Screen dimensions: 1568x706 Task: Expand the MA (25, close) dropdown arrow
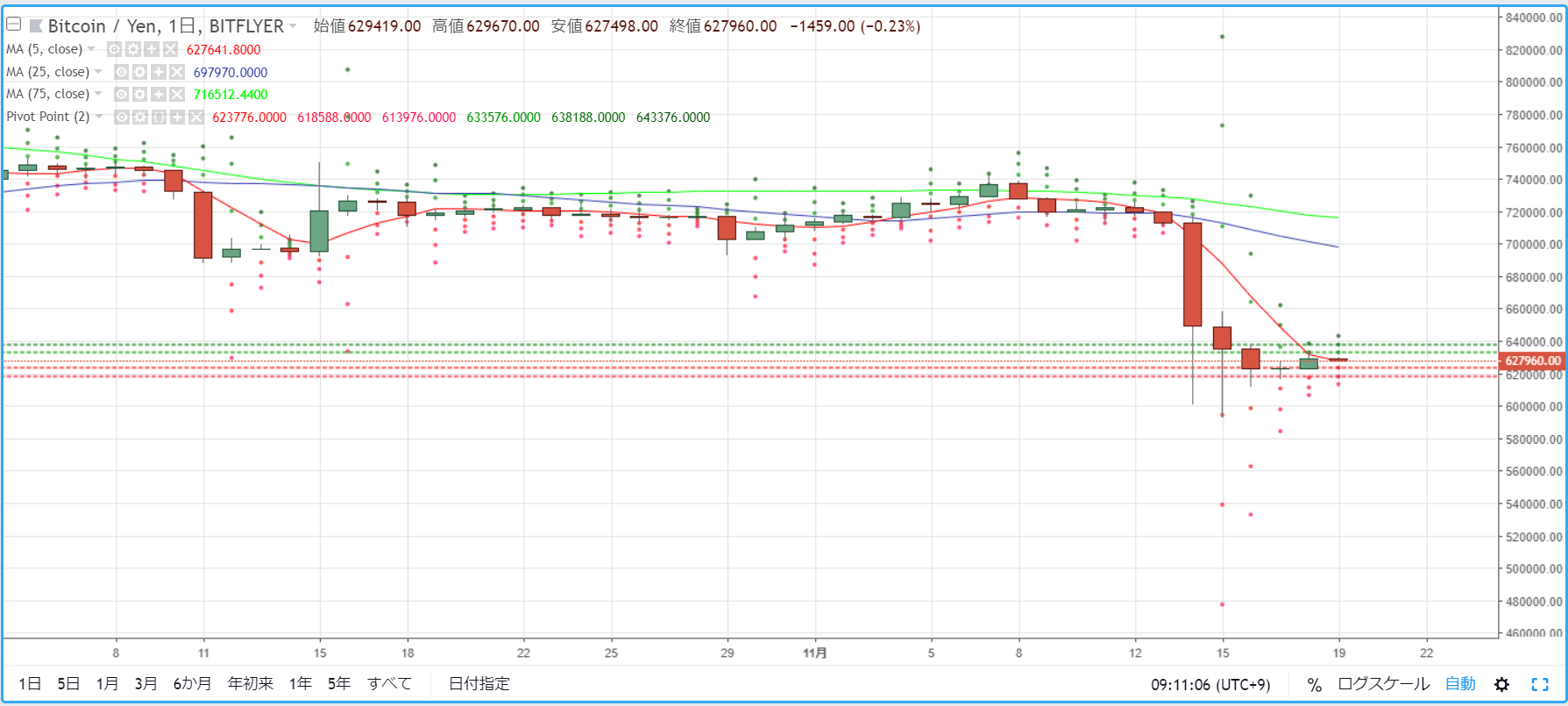tap(98, 72)
